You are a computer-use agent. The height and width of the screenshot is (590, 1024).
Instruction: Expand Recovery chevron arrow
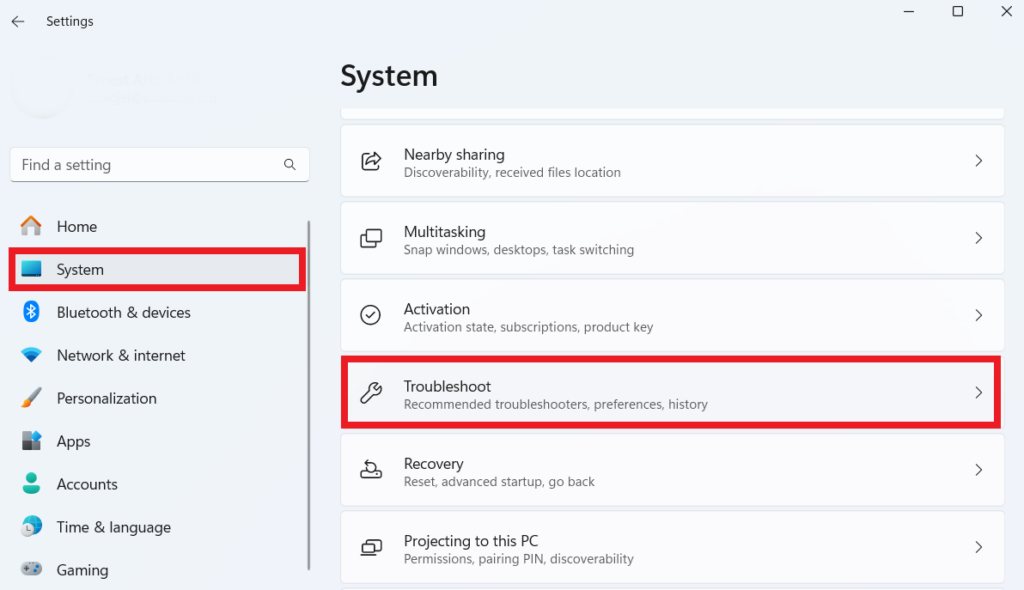click(978, 469)
